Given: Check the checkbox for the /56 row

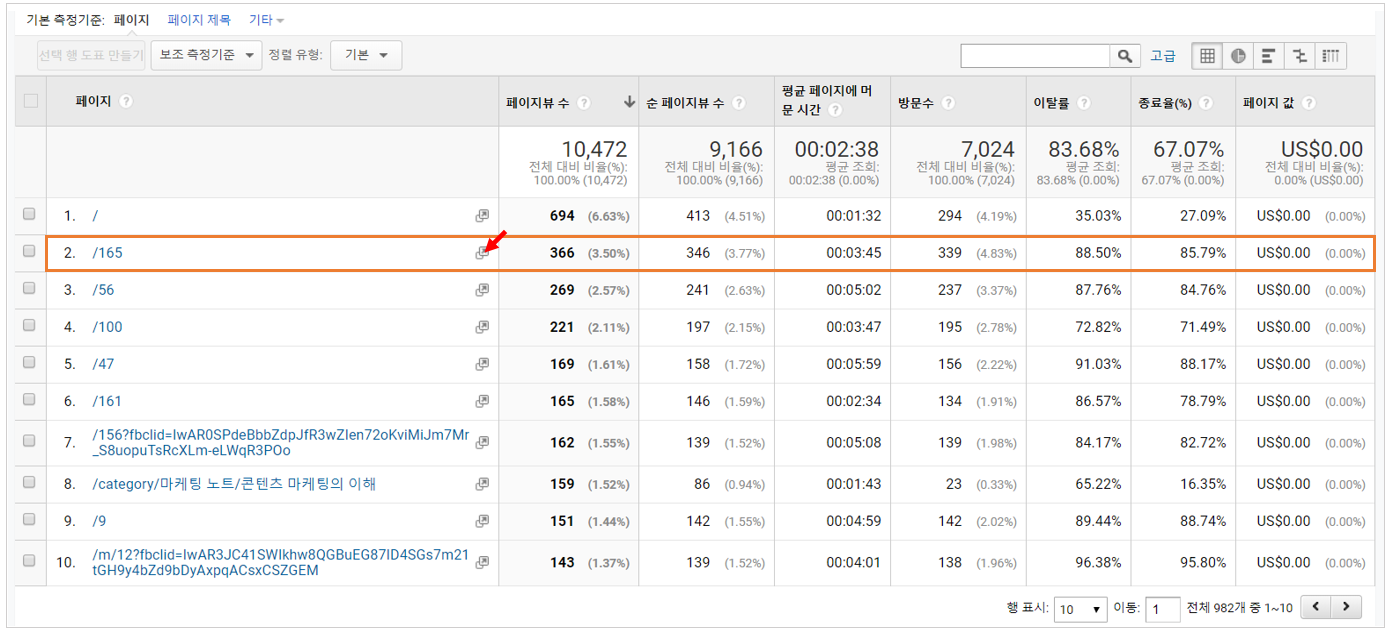Looking at the screenshot, I should pyautogui.click(x=29, y=290).
